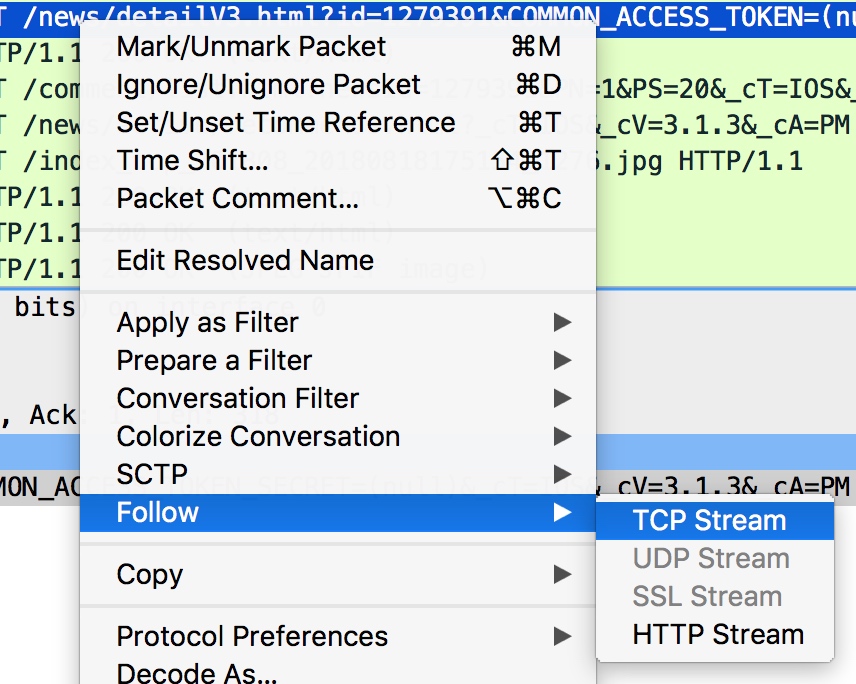Viewport: 856px width, 684px height.
Task: Select Mark/Unmark Packet menu entry
Action: [x=337, y=46]
